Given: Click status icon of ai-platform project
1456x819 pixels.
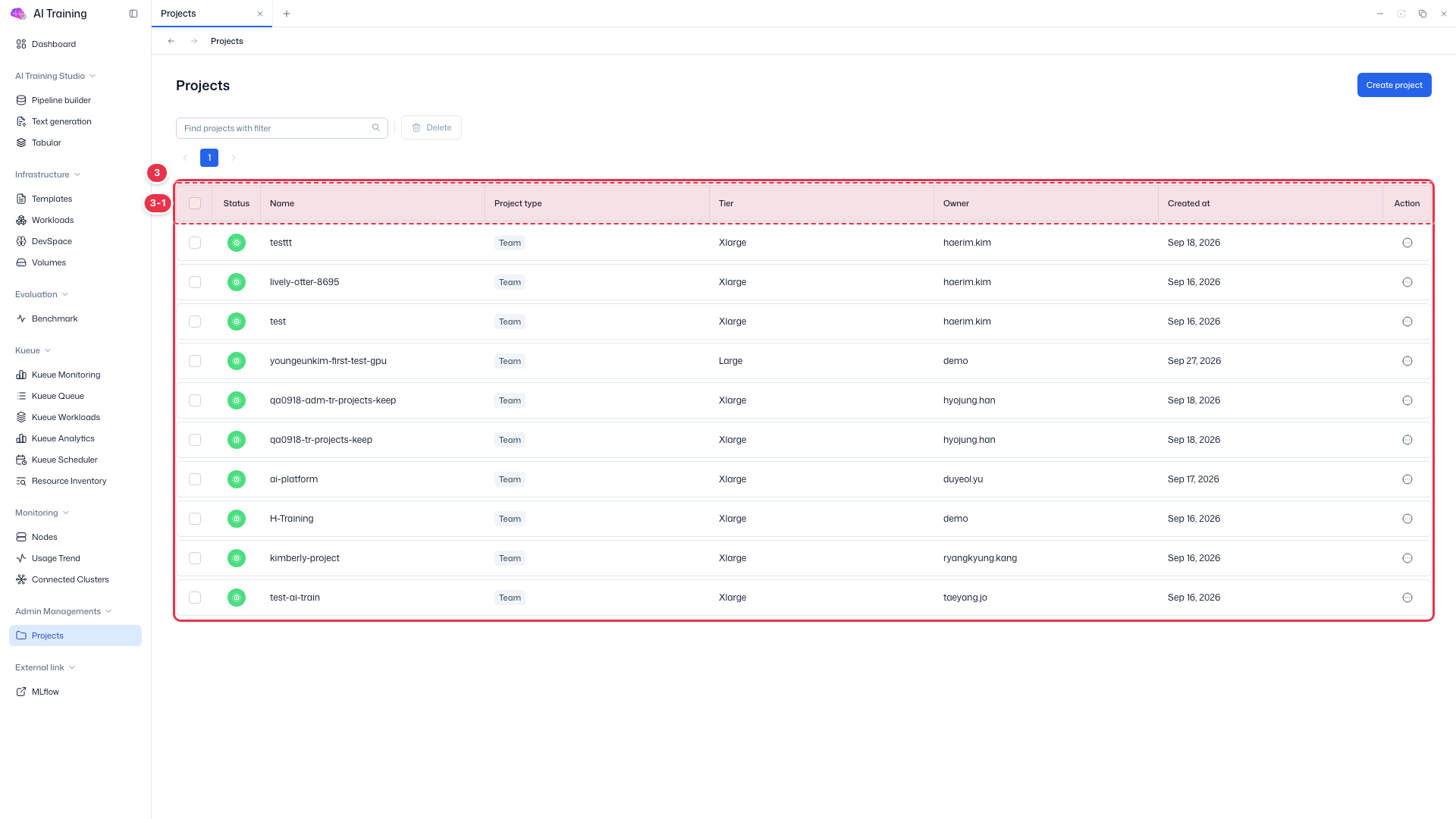Looking at the screenshot, I should pos(237,479).
